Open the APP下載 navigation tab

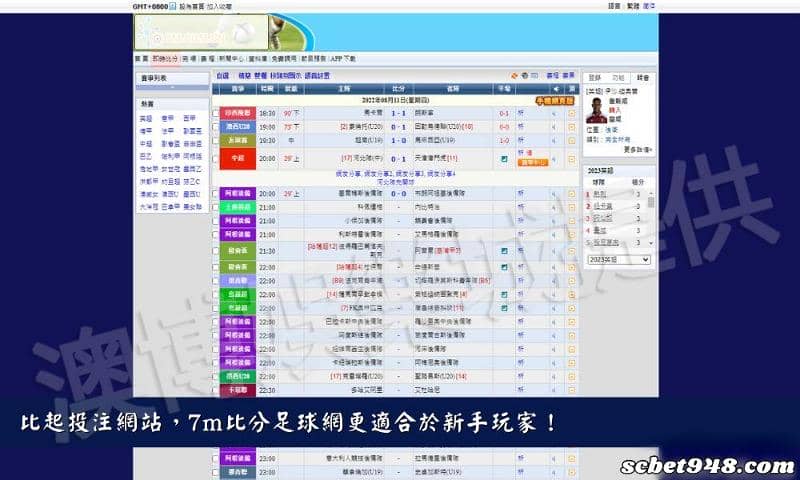pyautogui.click(x=343, y=59)
